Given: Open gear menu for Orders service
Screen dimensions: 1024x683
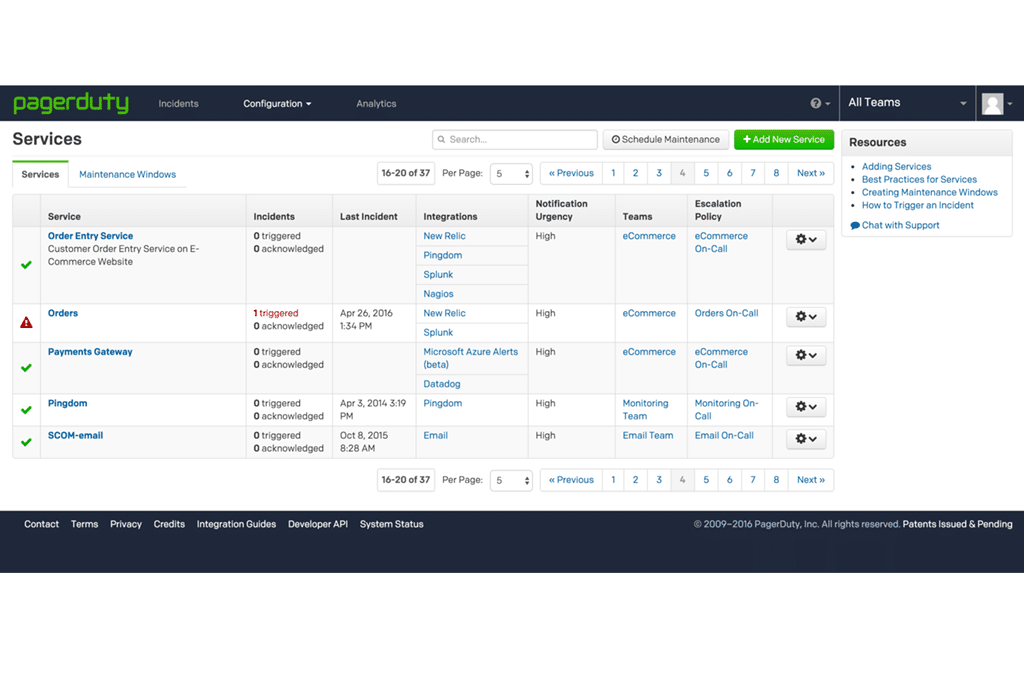Looking at the screenshot, I should [x=806, y=317].
